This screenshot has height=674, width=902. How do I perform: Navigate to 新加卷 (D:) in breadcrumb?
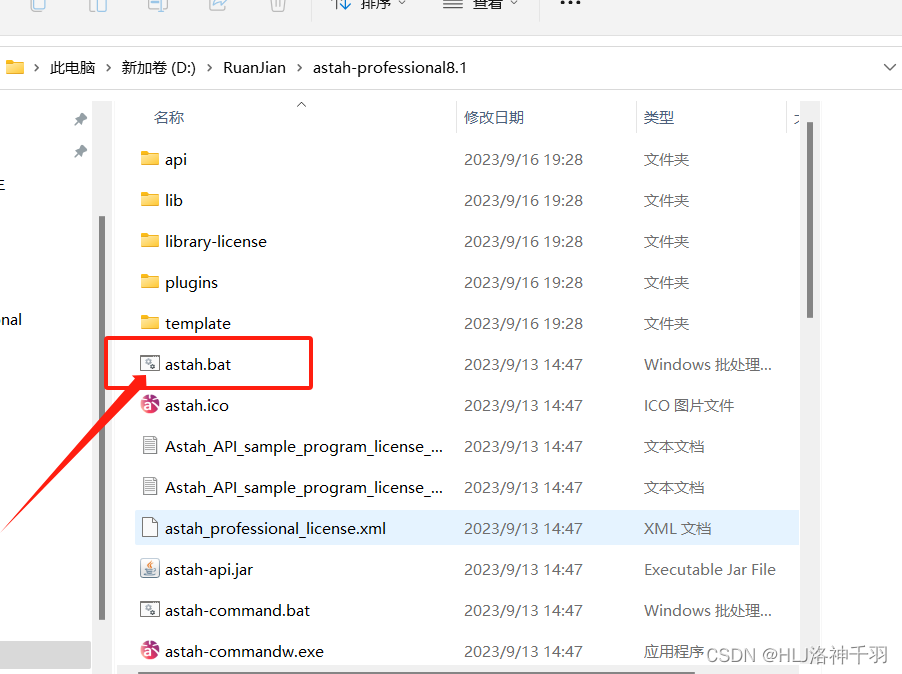(158, 68)
